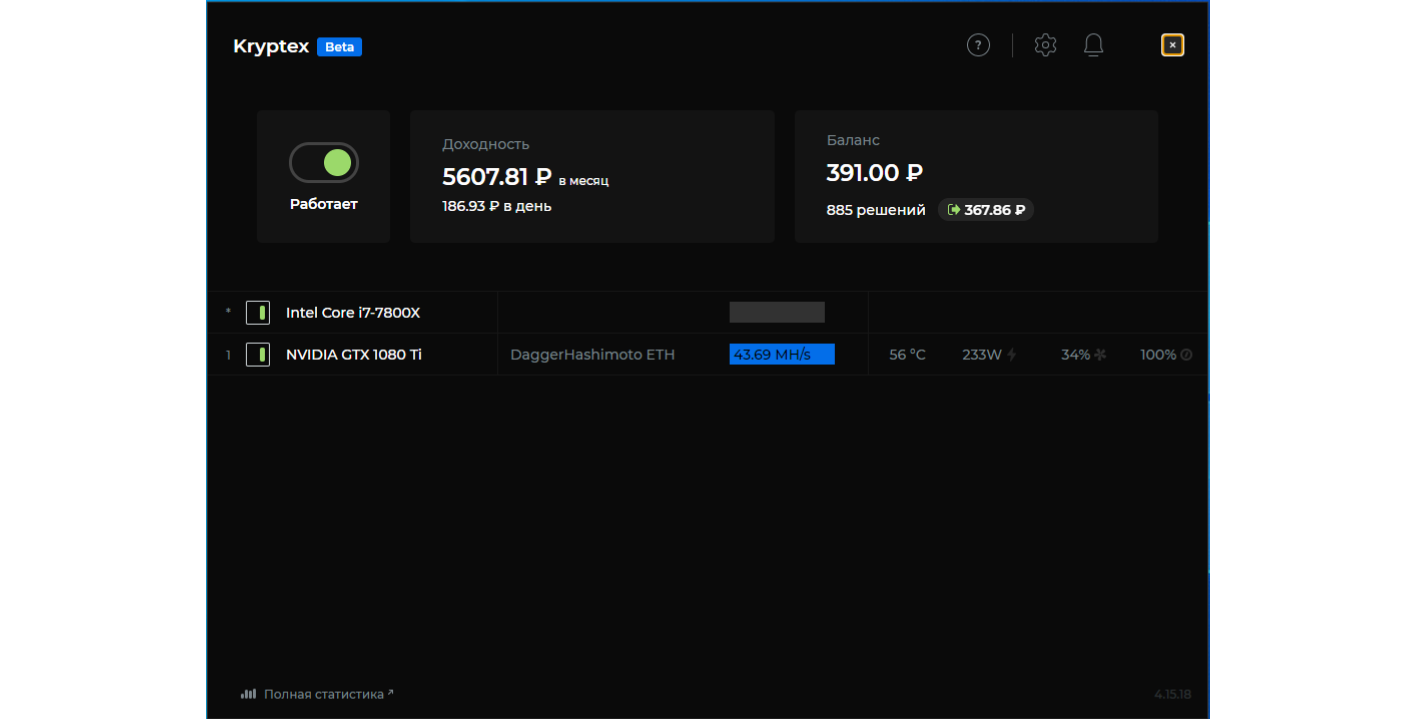
Task: Click the 43.69 MH/s hashrate bar
Action: (x=782, y=355)
